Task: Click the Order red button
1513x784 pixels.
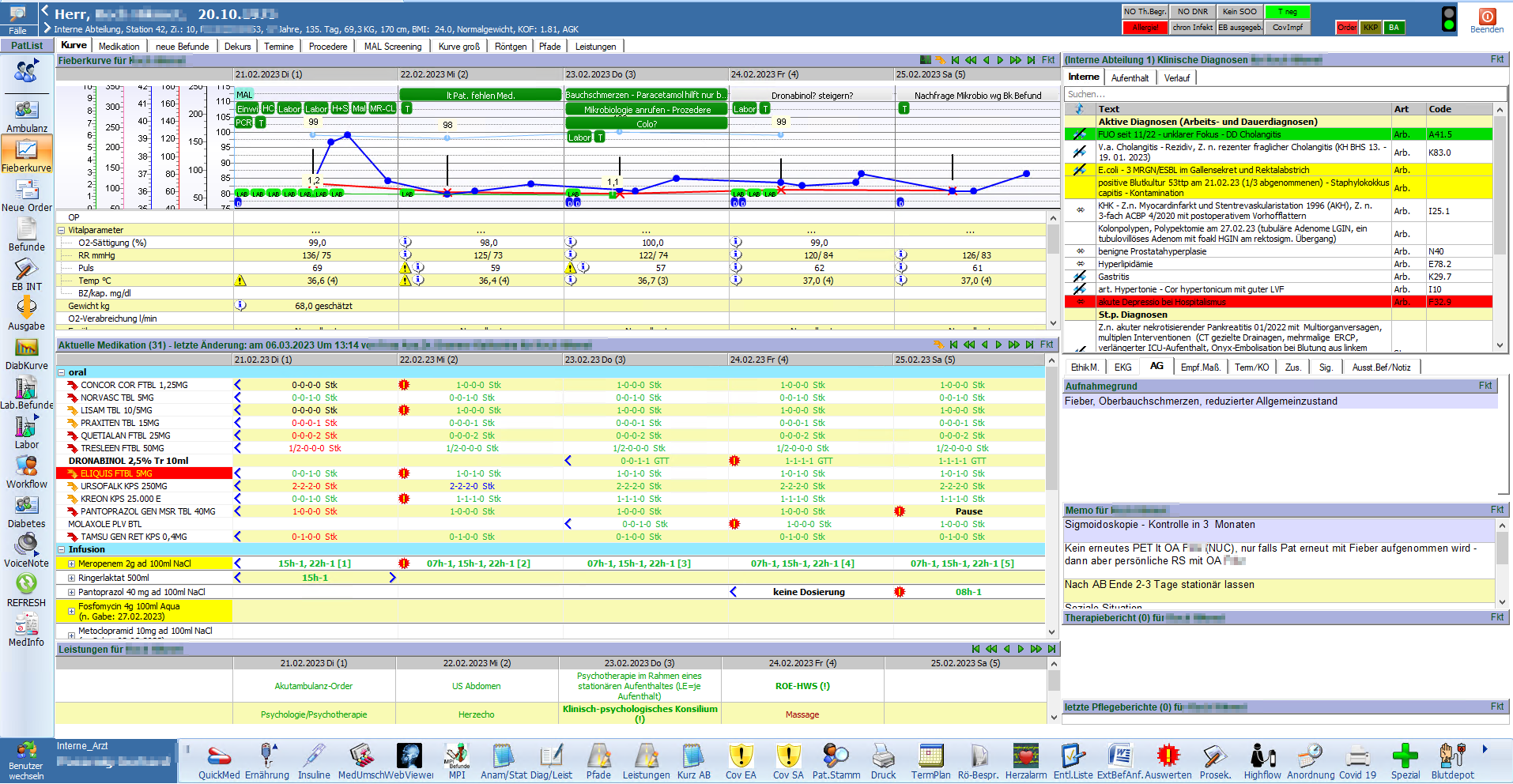Action: pyautogui.click(x=1347, y=28)
